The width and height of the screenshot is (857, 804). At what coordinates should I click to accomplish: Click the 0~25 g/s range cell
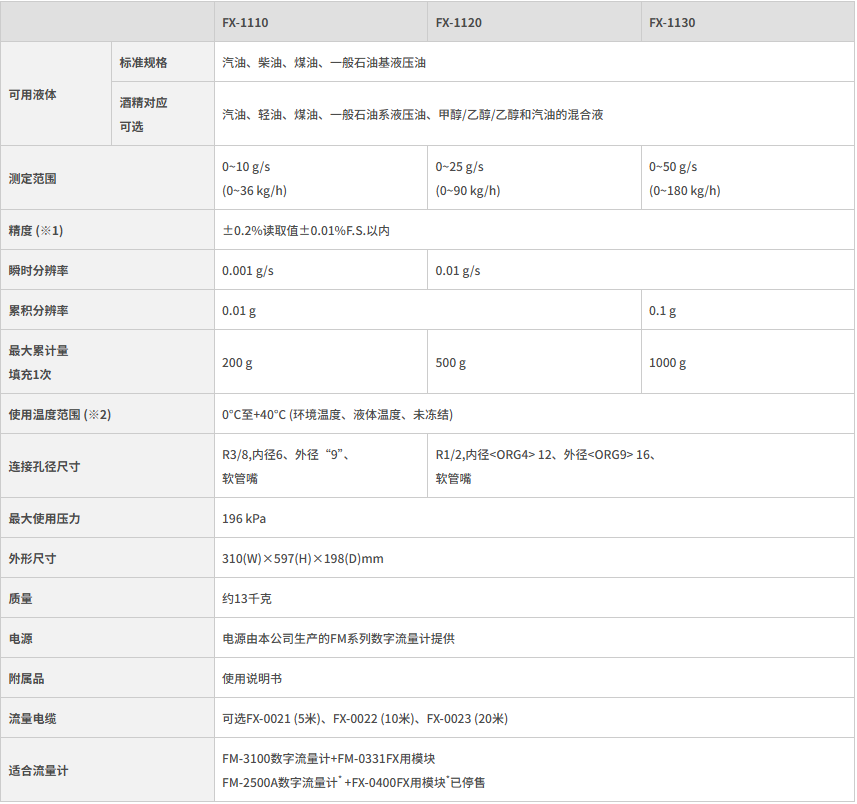click(x=534, y=178)
